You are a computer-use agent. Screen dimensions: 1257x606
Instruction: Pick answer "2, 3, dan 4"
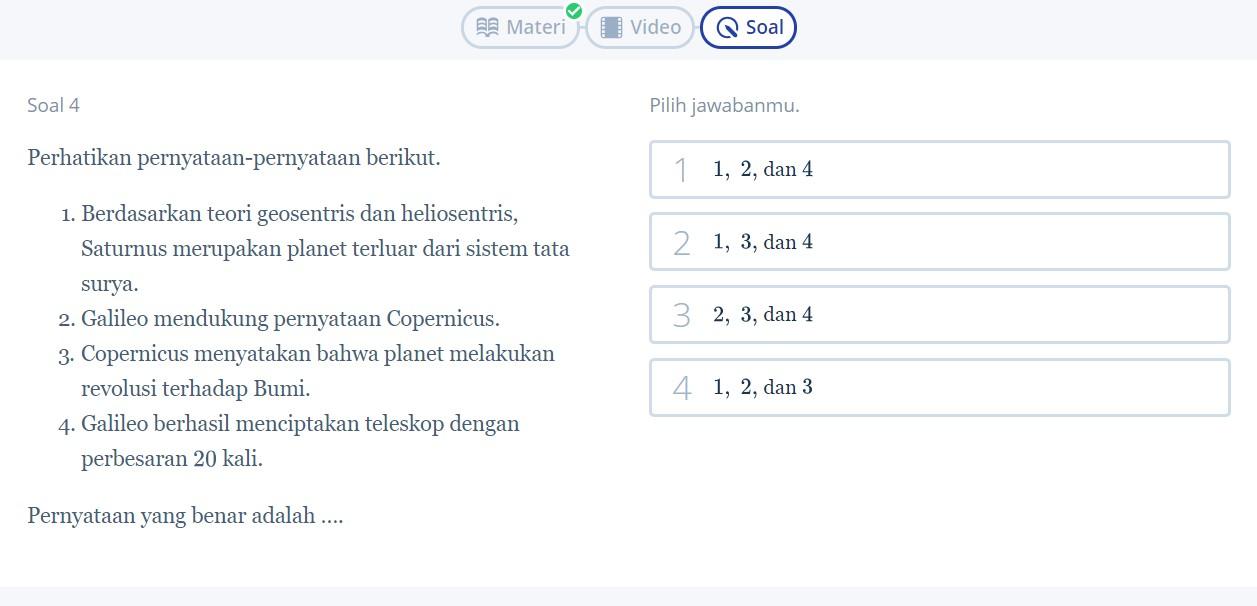(x=939, y=315)
